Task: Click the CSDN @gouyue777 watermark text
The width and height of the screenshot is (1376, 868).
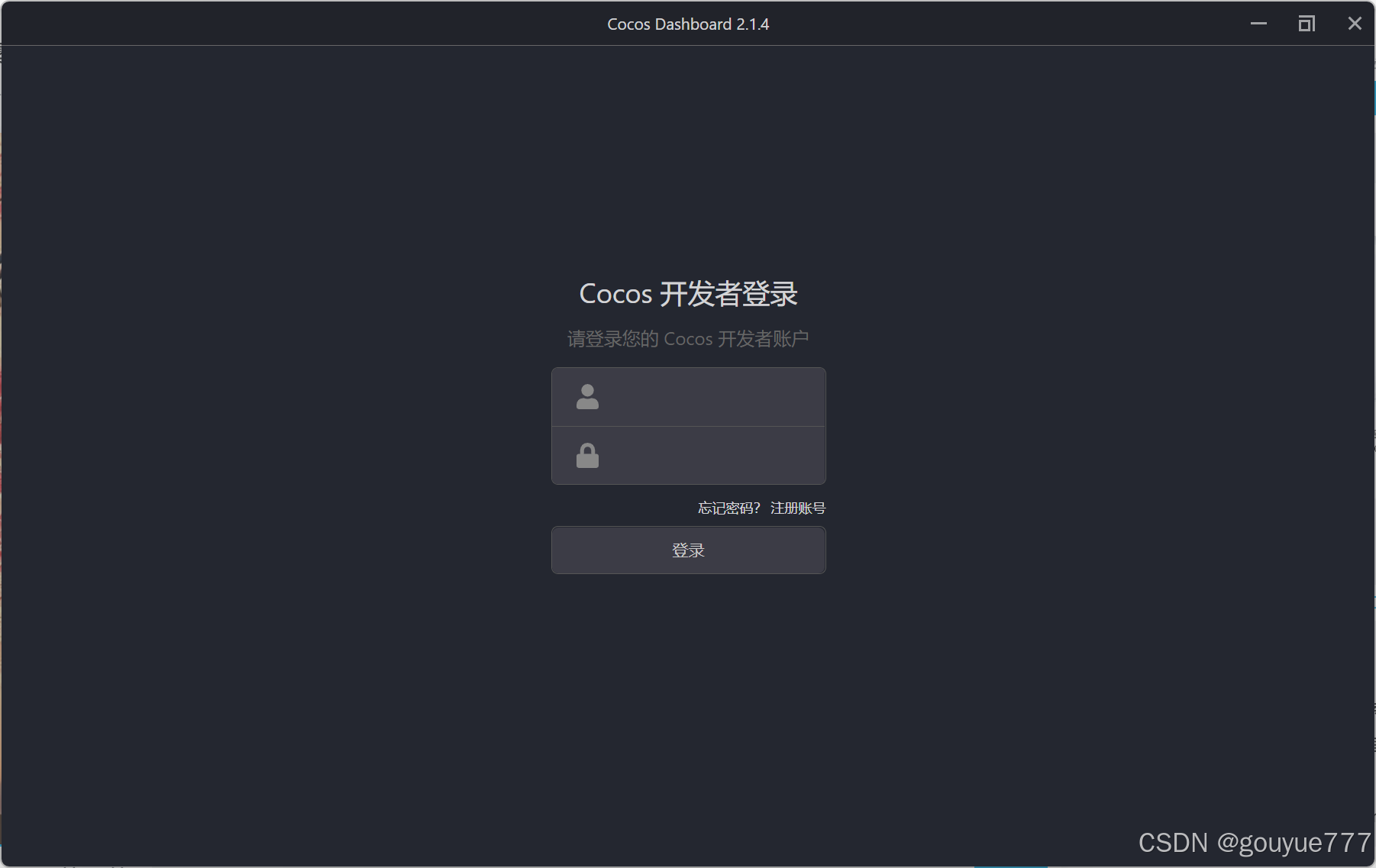Action: (1252, 843)
